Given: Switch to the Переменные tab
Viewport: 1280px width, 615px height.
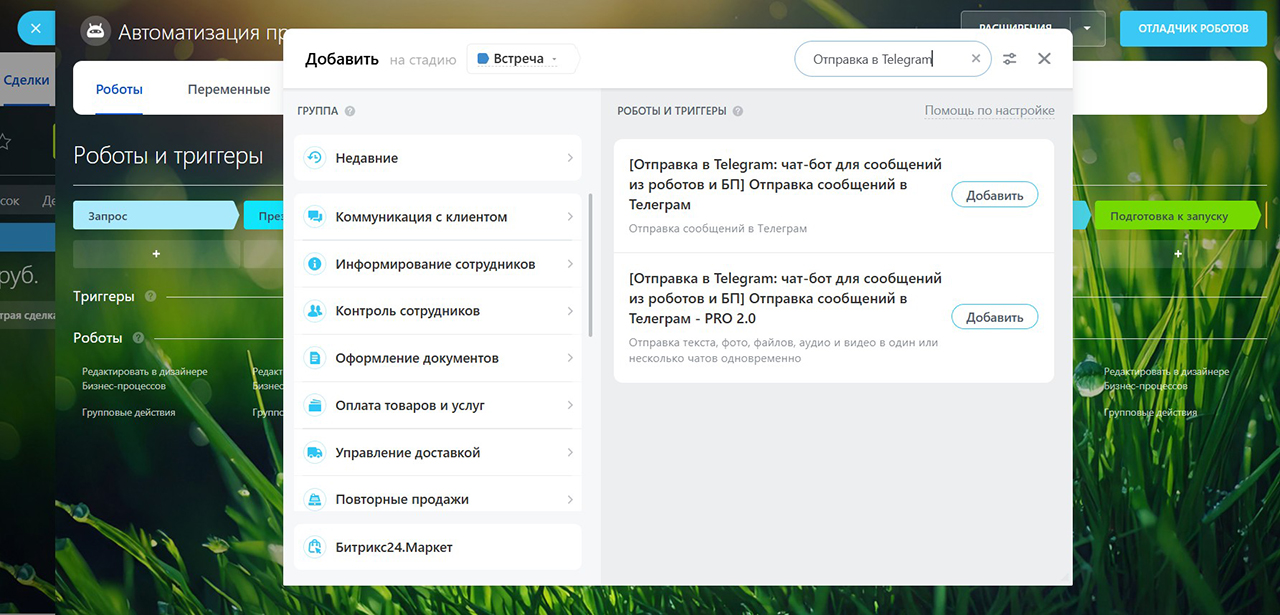Looking at the screenshot, I should [229, 90].
